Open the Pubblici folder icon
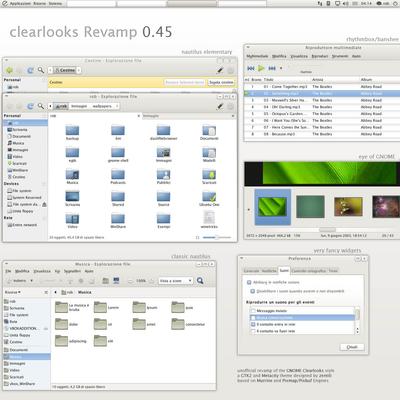 (x=163, y=175)
